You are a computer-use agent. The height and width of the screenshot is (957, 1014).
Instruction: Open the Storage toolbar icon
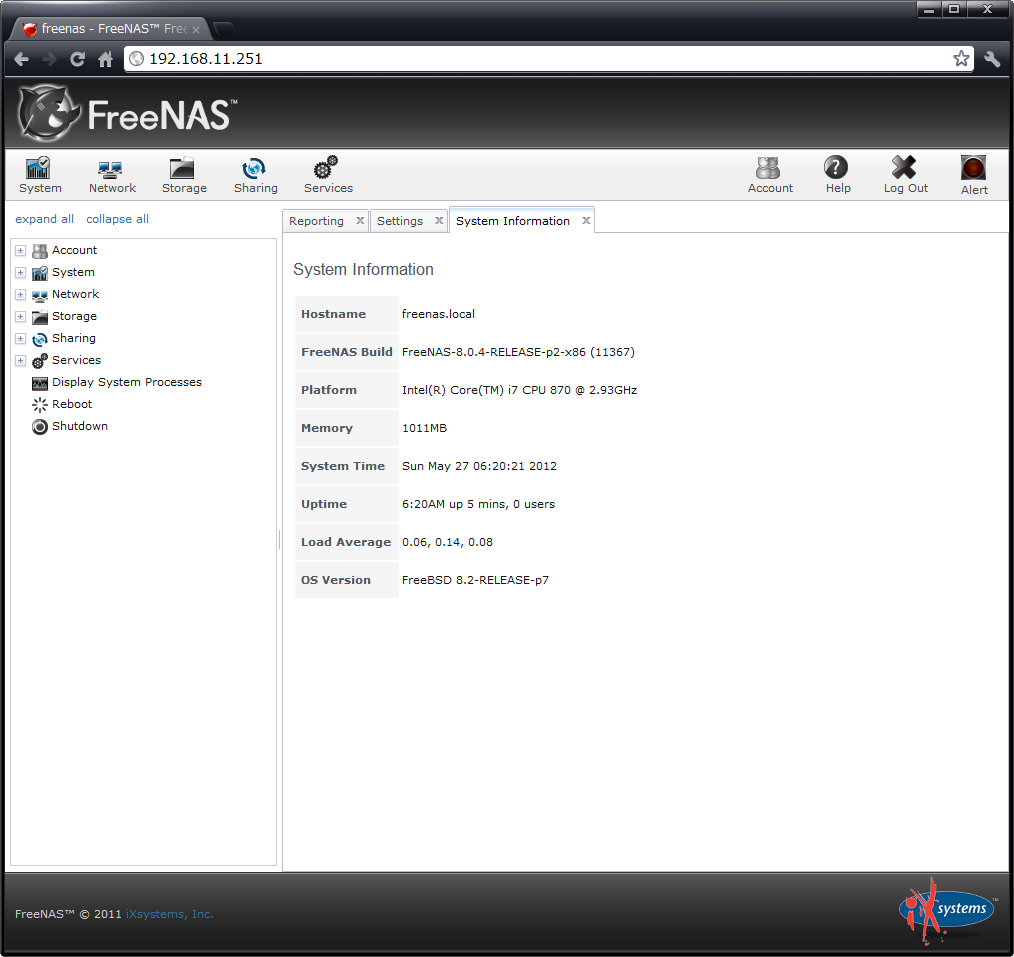click(x=184, y=175)
